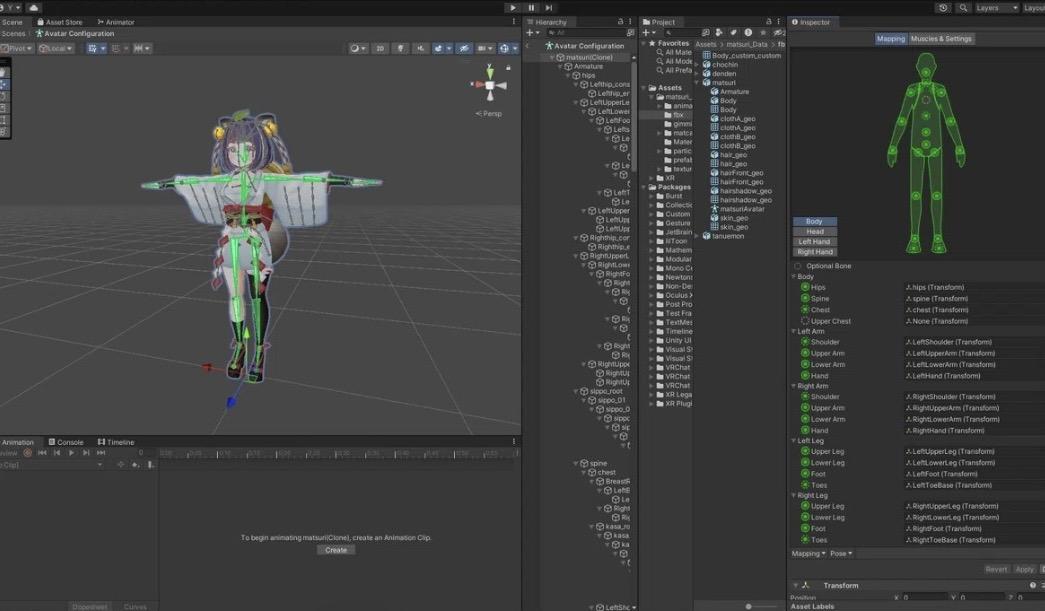This screenshot has width=1045, height=611.
Task: Toggle scene effects (skybox) button
Action: pos(441,49)
